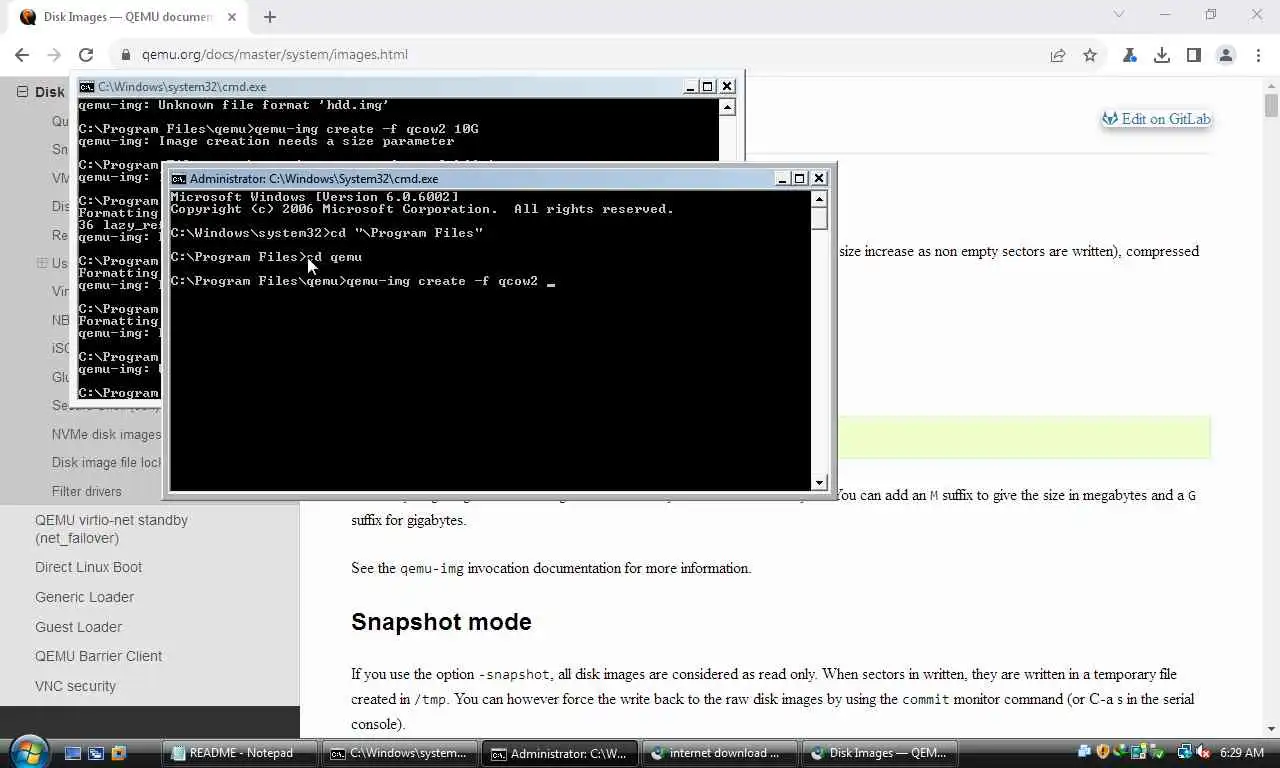Viewport: 1280px width, 768px height.
Task: Open the Filter drivers sidebar link
Action: [87, 491]
